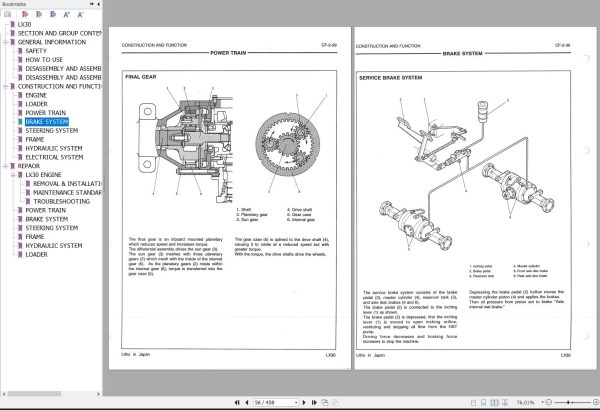The width and height of the screenshot is (600, 410).
Task: Click the bookmarks panel horizontal scrollbar
Action: pos(34,394)
